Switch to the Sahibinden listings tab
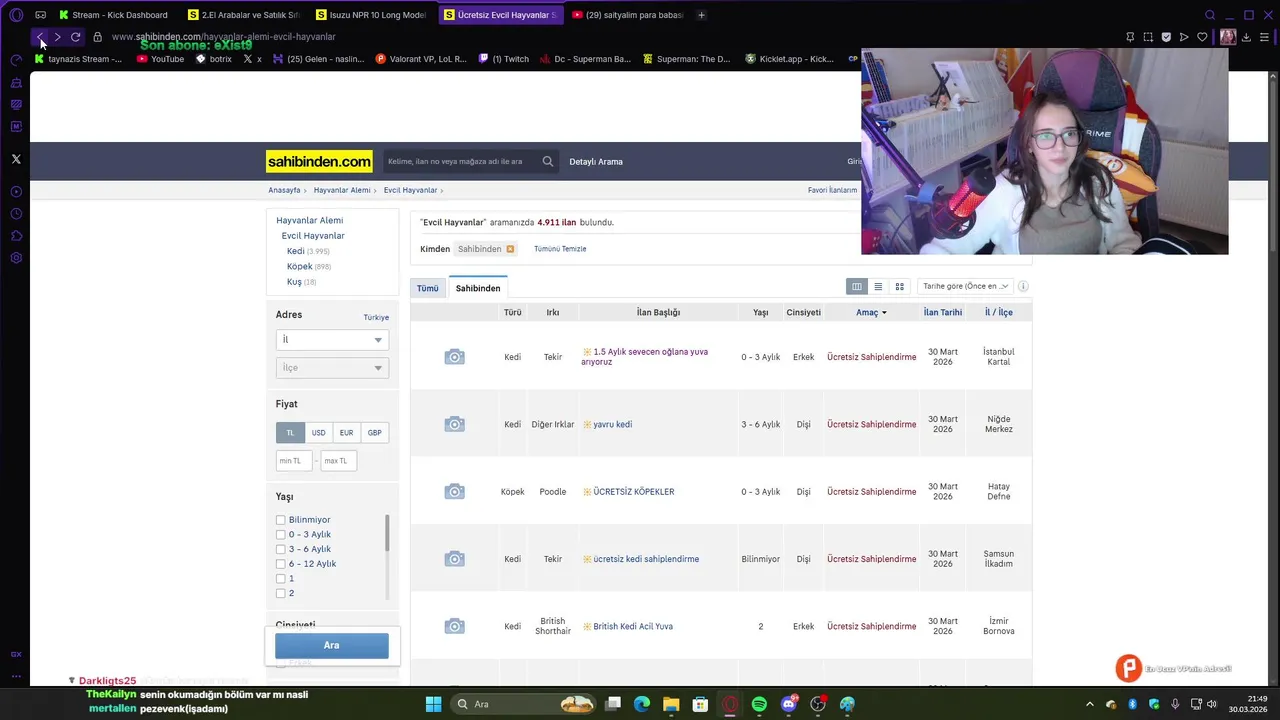The width and height of the screenshot is (1280, 720). pyautogui.click(x=478, y=288)
